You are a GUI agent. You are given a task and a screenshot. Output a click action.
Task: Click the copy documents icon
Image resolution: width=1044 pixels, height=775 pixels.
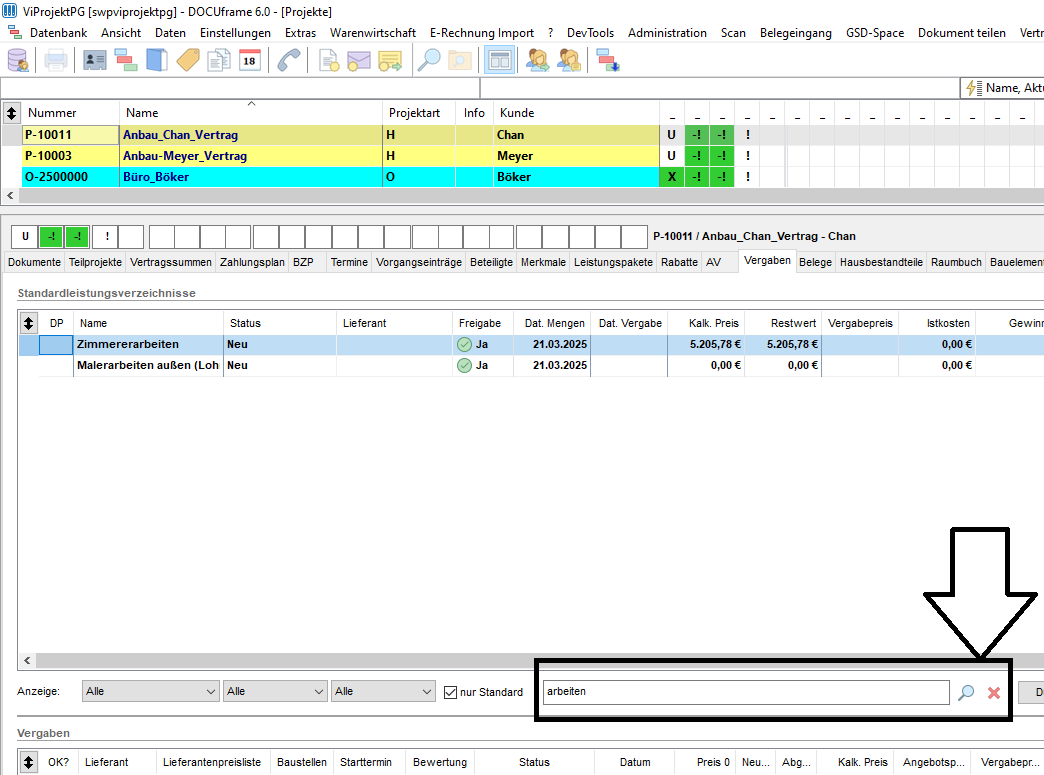coord(218,61)
